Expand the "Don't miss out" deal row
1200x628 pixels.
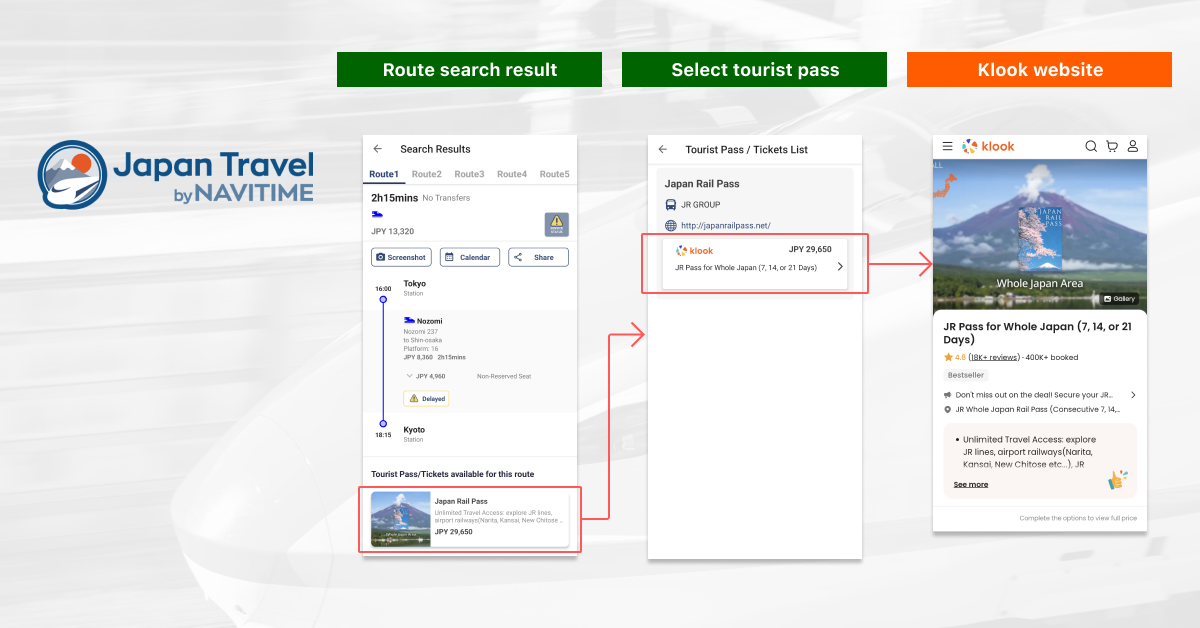click(x=1132, y=395)
